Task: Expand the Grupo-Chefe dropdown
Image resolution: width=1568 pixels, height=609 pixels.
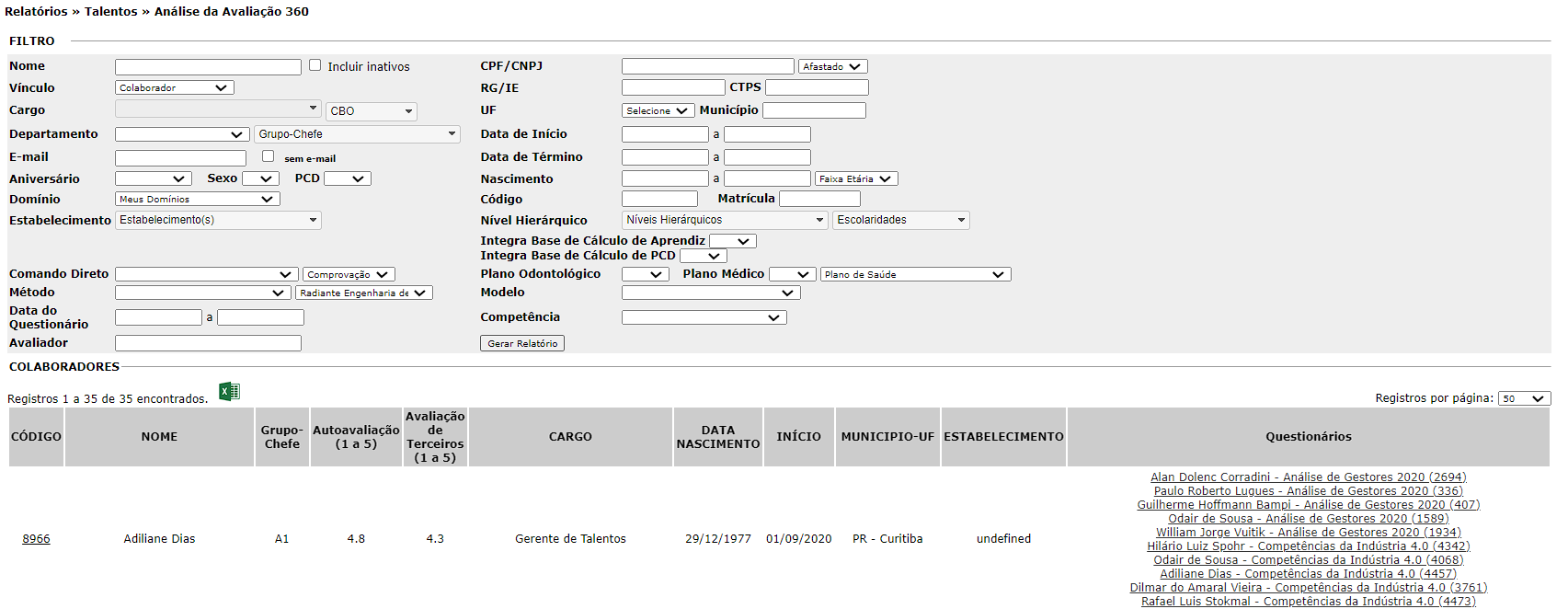Action: (x=357, y=134)
